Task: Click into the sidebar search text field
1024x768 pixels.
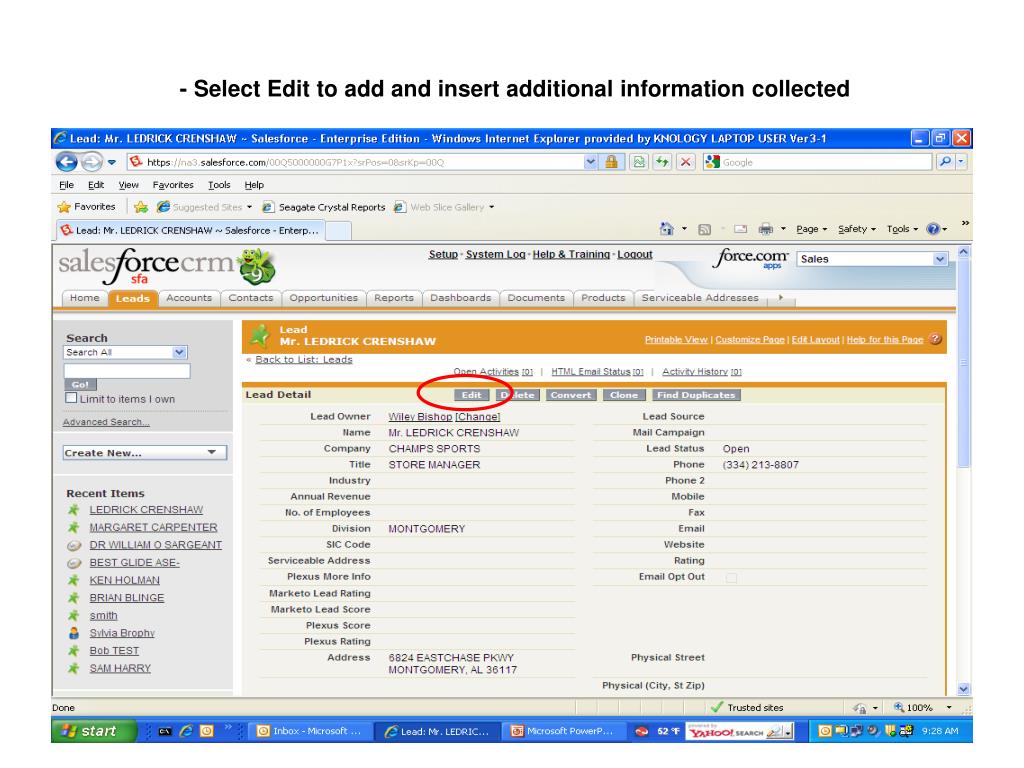Action: coord(127,371)
